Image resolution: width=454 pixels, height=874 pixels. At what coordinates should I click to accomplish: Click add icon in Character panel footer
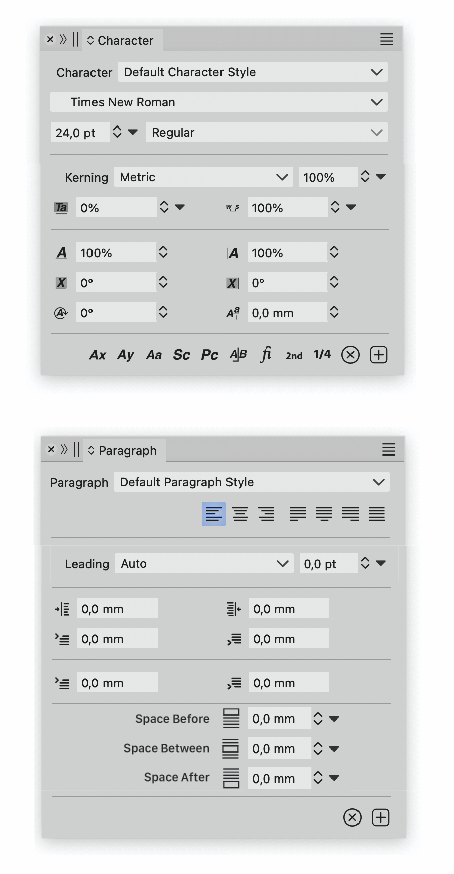click(379, 355)
